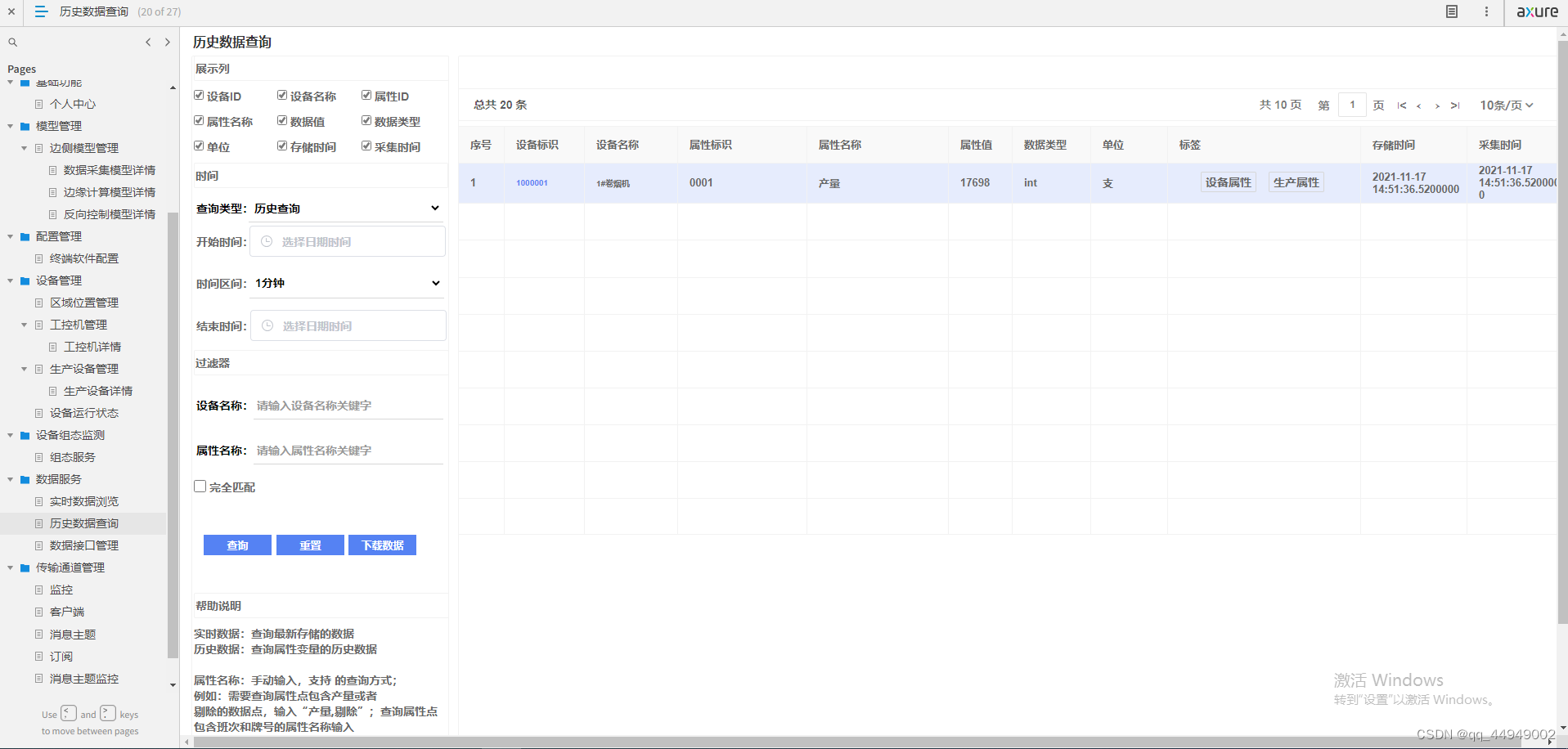Collapse the 工控机管理 tree node arrow

(x=25, y=325)
